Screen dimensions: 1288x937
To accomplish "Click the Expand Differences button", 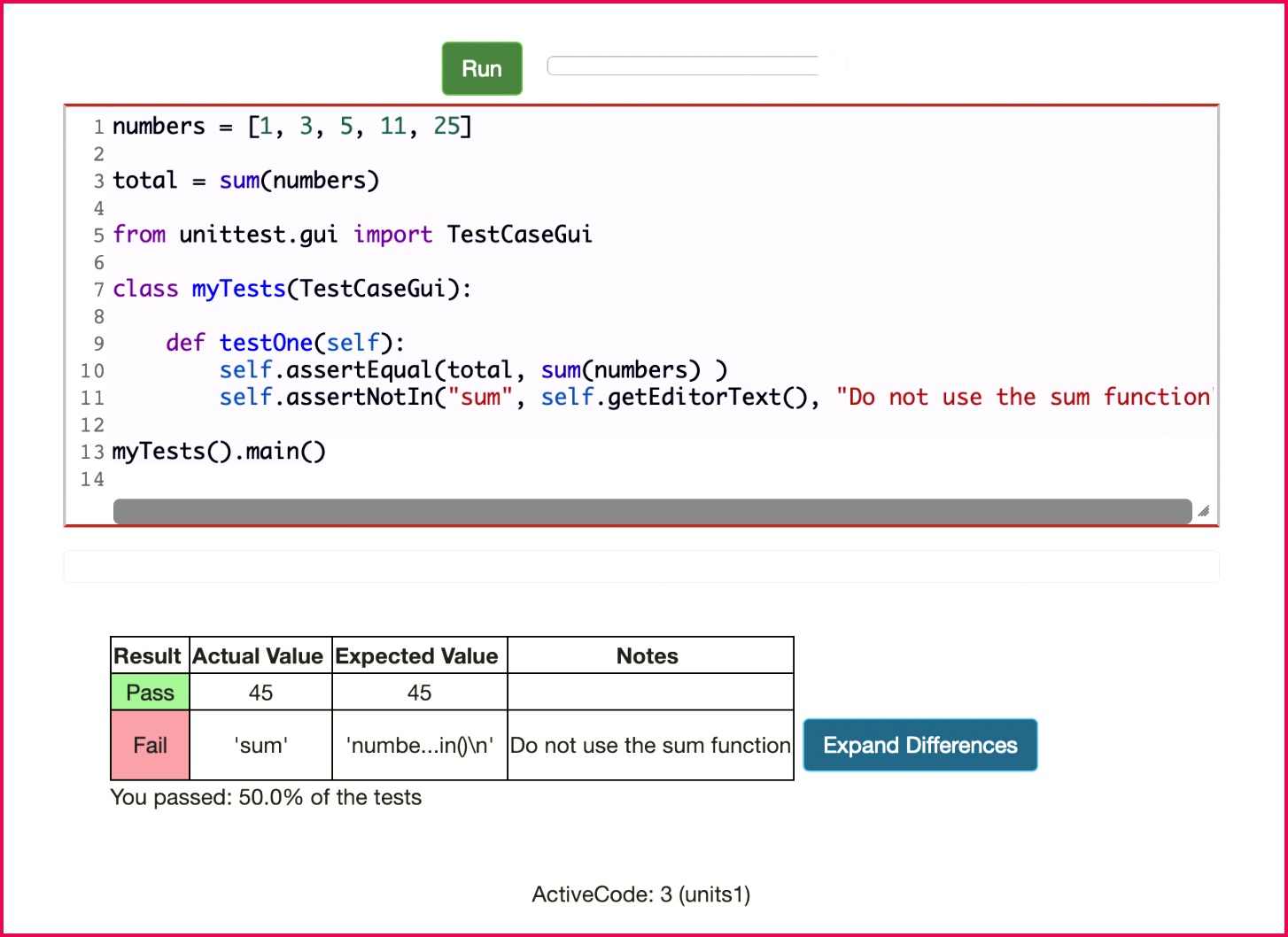I will [919, 745].
